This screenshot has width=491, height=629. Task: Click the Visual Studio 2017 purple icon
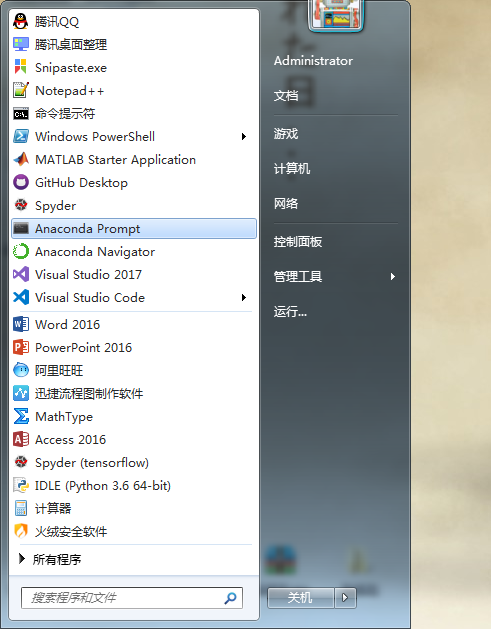[20, 274]
